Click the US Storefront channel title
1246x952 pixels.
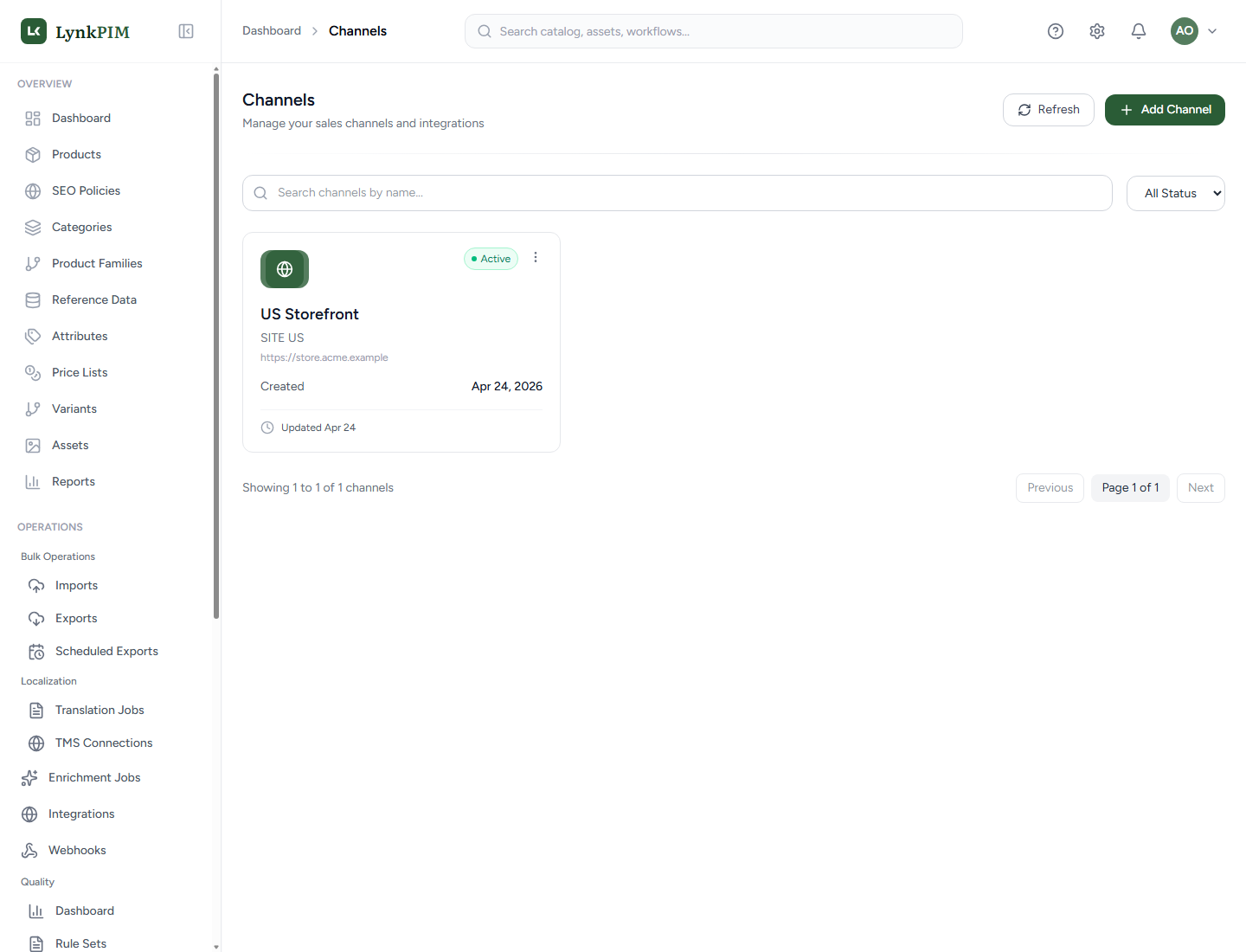coord(310,314)
